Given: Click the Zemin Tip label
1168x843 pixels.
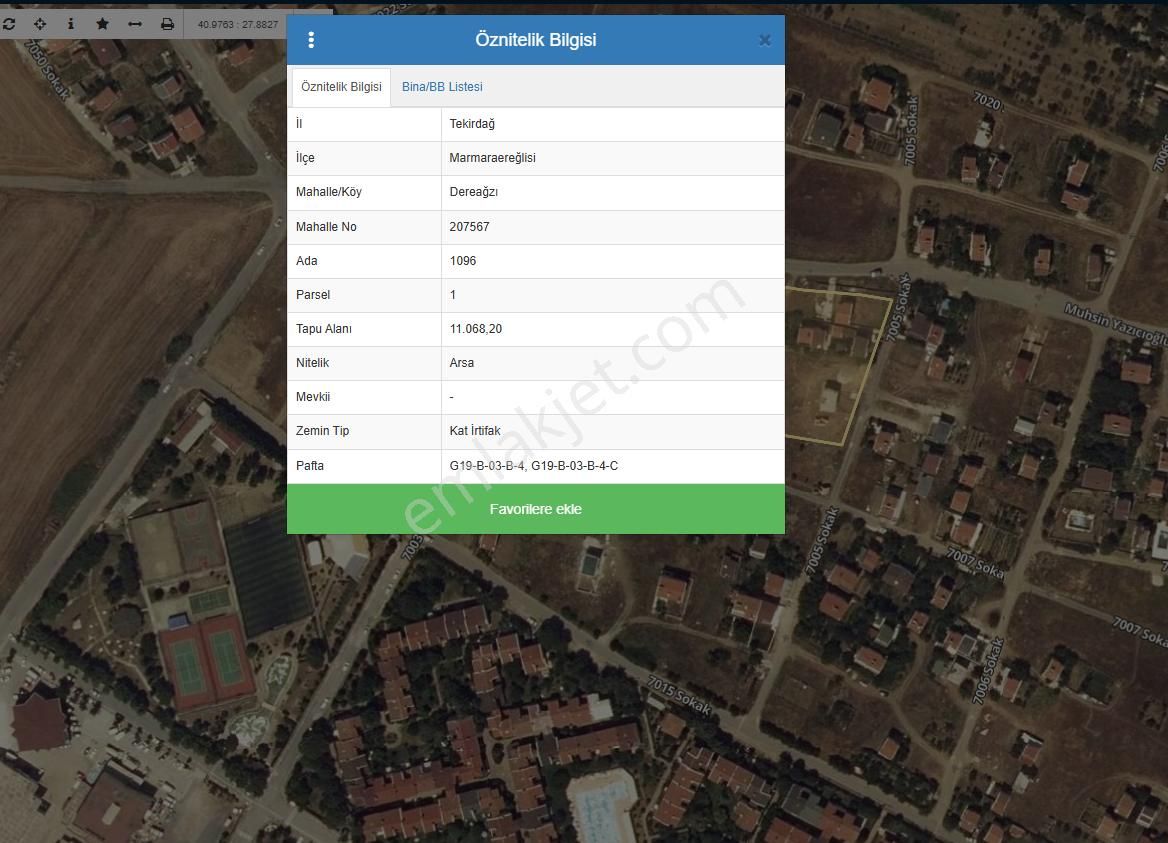Looking at the screenshot, I should [323, 430].
